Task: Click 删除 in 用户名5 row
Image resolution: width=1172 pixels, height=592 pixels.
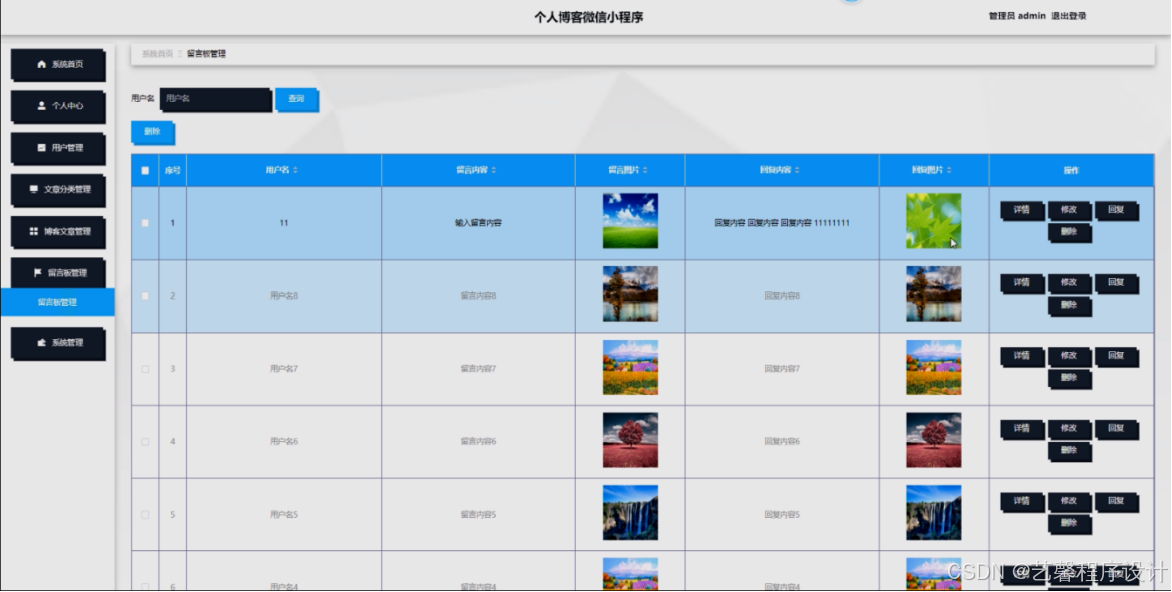Action: click(x=1069, y=525)
